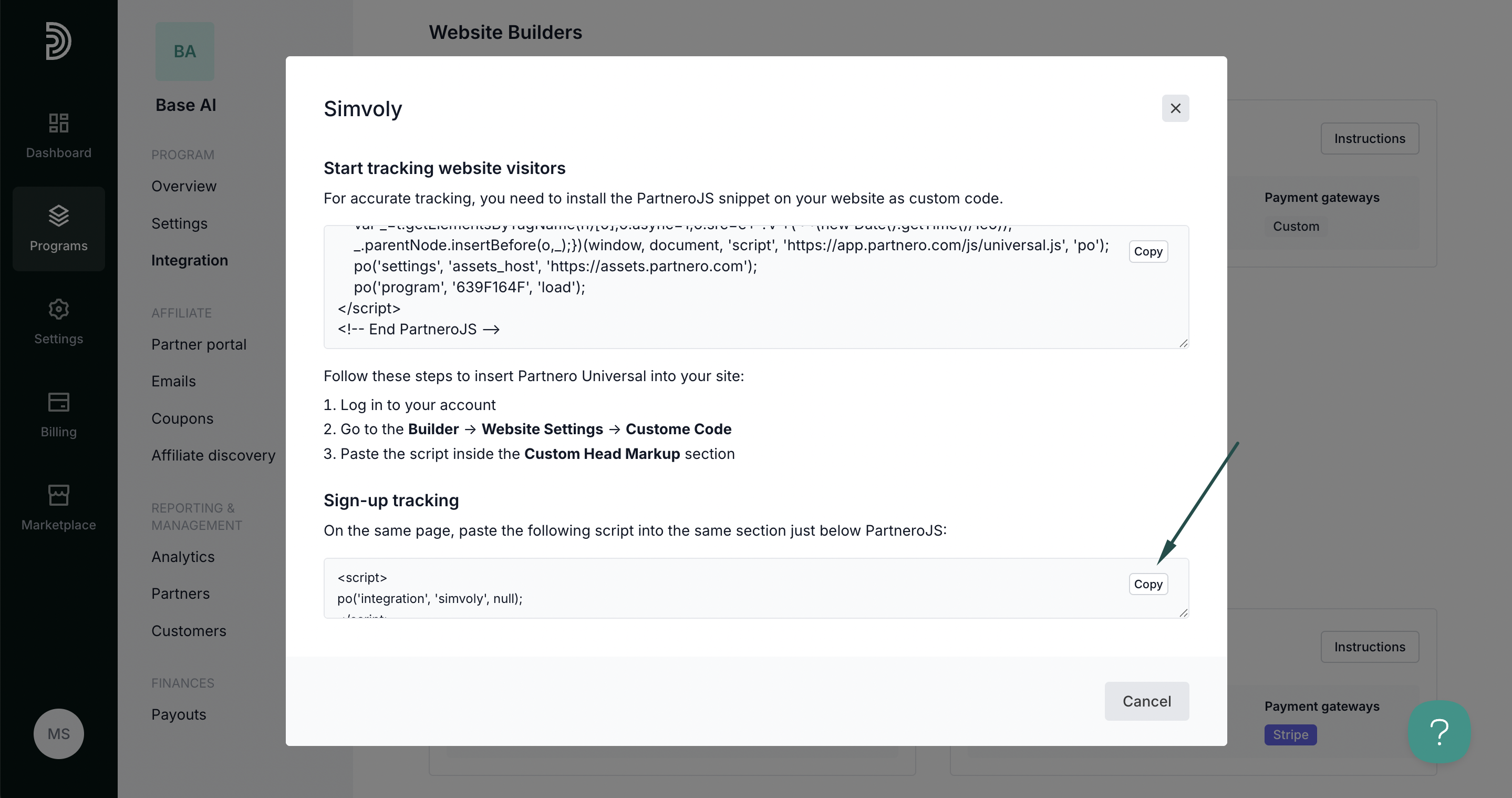Click the 'Start tracking website visitors' heading
Screen dimensions: 1512x798
point(444,168)
